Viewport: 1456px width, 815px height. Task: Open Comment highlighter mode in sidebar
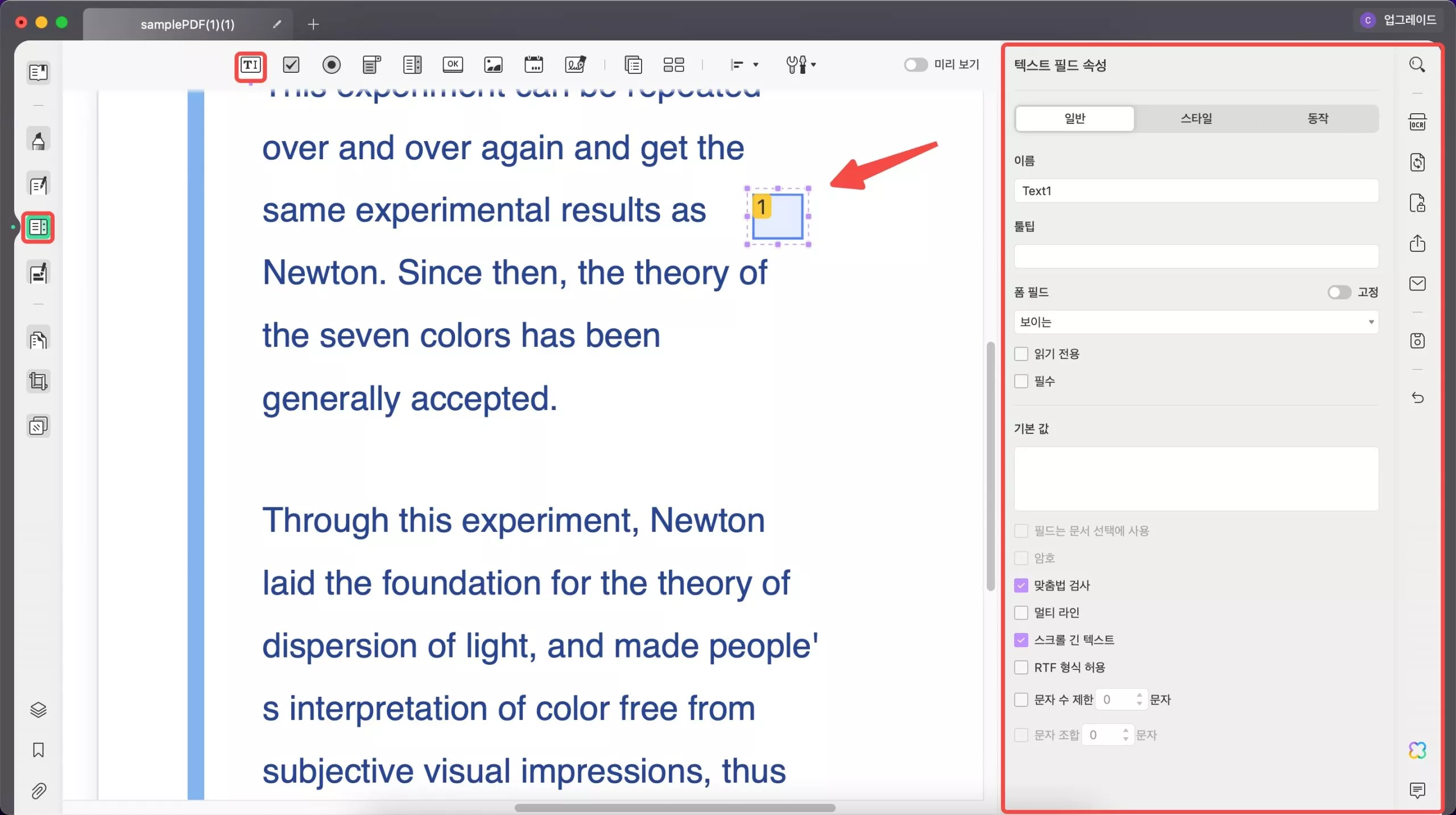click(38, 139)
